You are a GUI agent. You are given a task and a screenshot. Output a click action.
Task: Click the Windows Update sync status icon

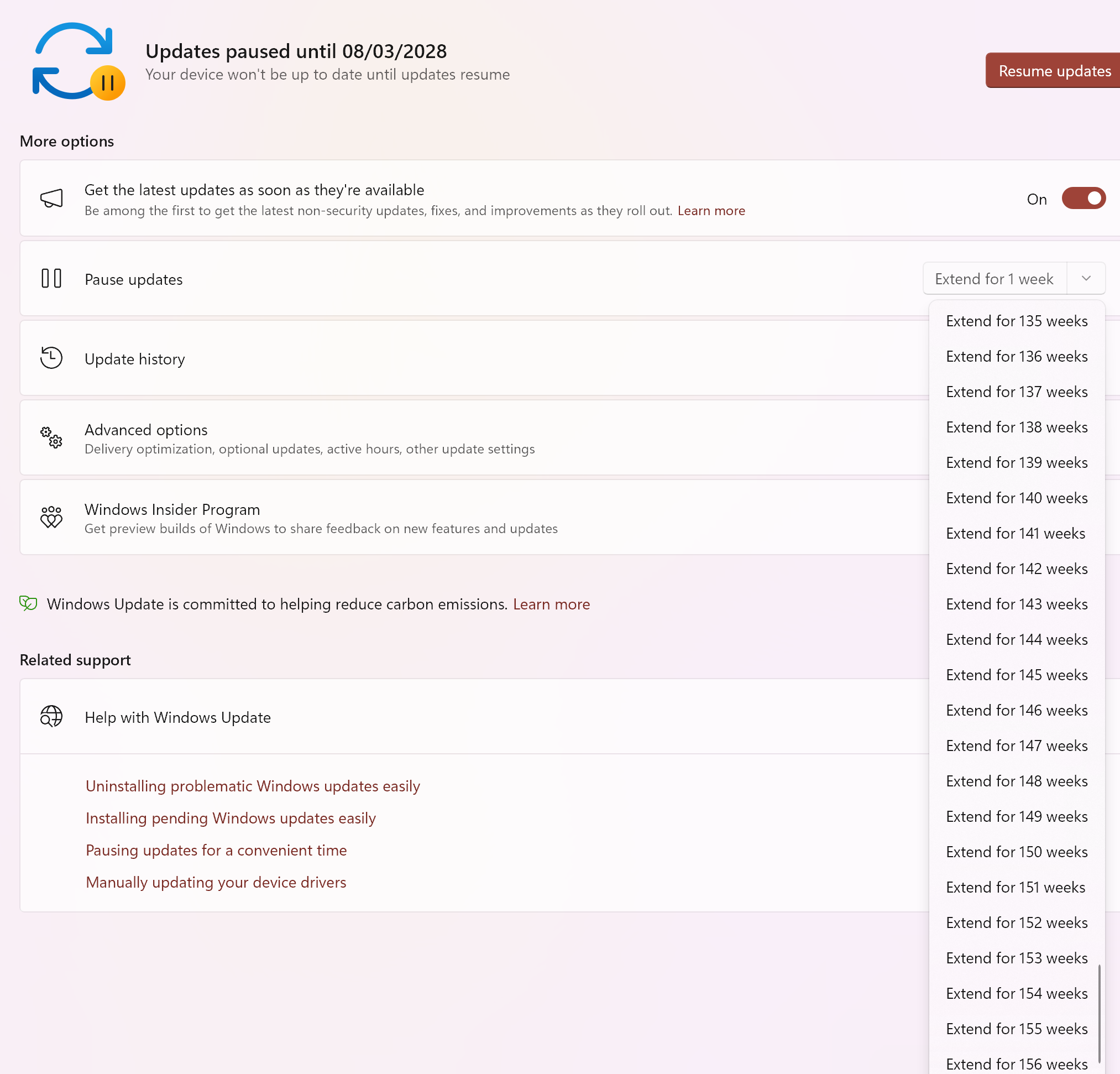click(x=78, y=62)
